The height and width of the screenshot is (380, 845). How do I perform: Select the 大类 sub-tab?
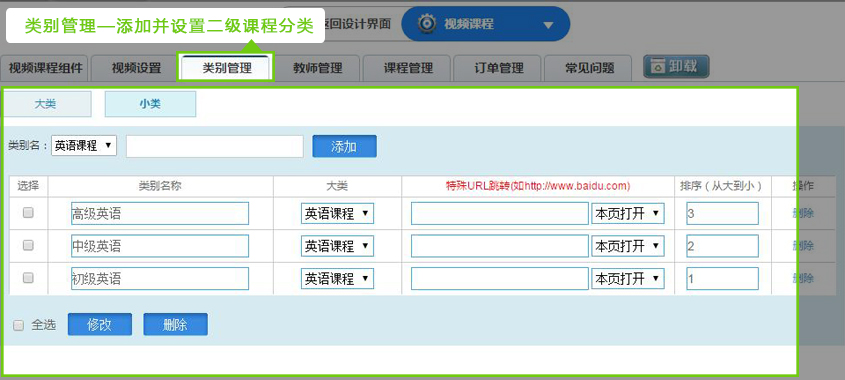[47, 105]
